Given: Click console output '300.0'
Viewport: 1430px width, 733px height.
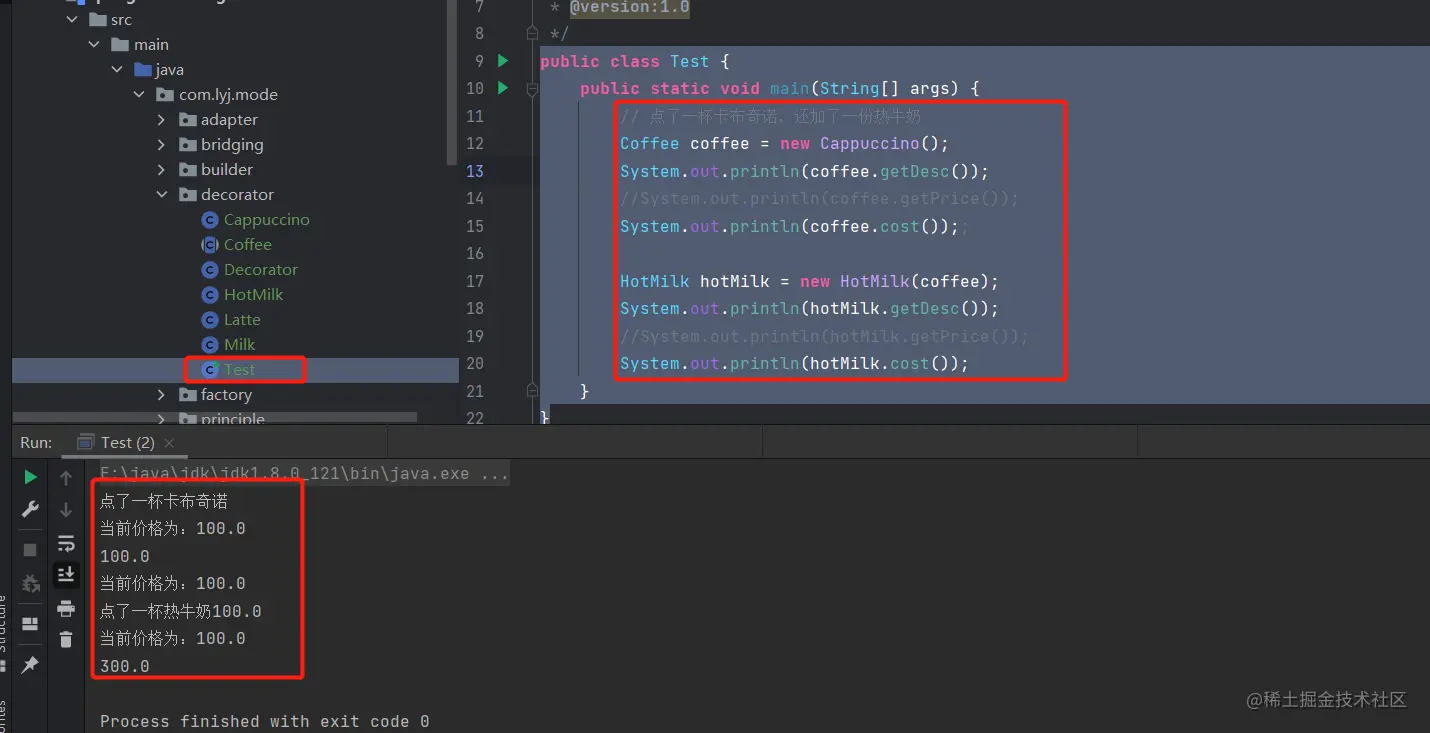Looking at the screenshot, I should pos(125,666).
